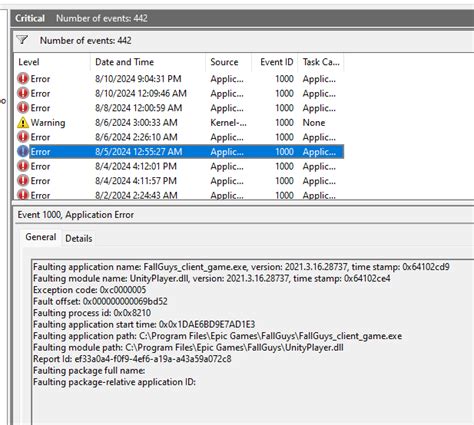This screenshot has width=474, height=425.
Task: Select the error icon for 8/10/2024 9:04:31 PM
Action: [x=23, y=79]
